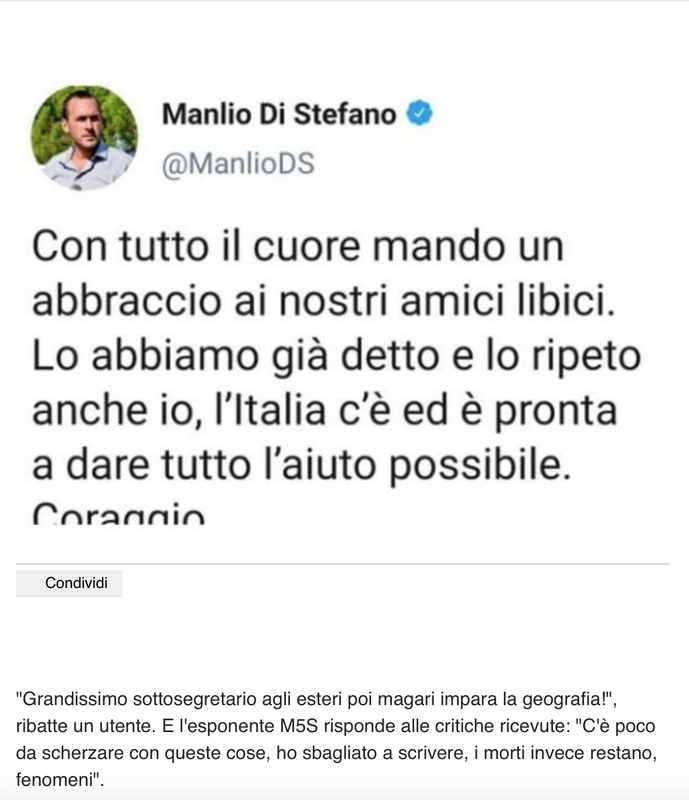Click the Manlio Di Stefano display name
This screenshot has width=689, height=800.
tap(279, 114)
